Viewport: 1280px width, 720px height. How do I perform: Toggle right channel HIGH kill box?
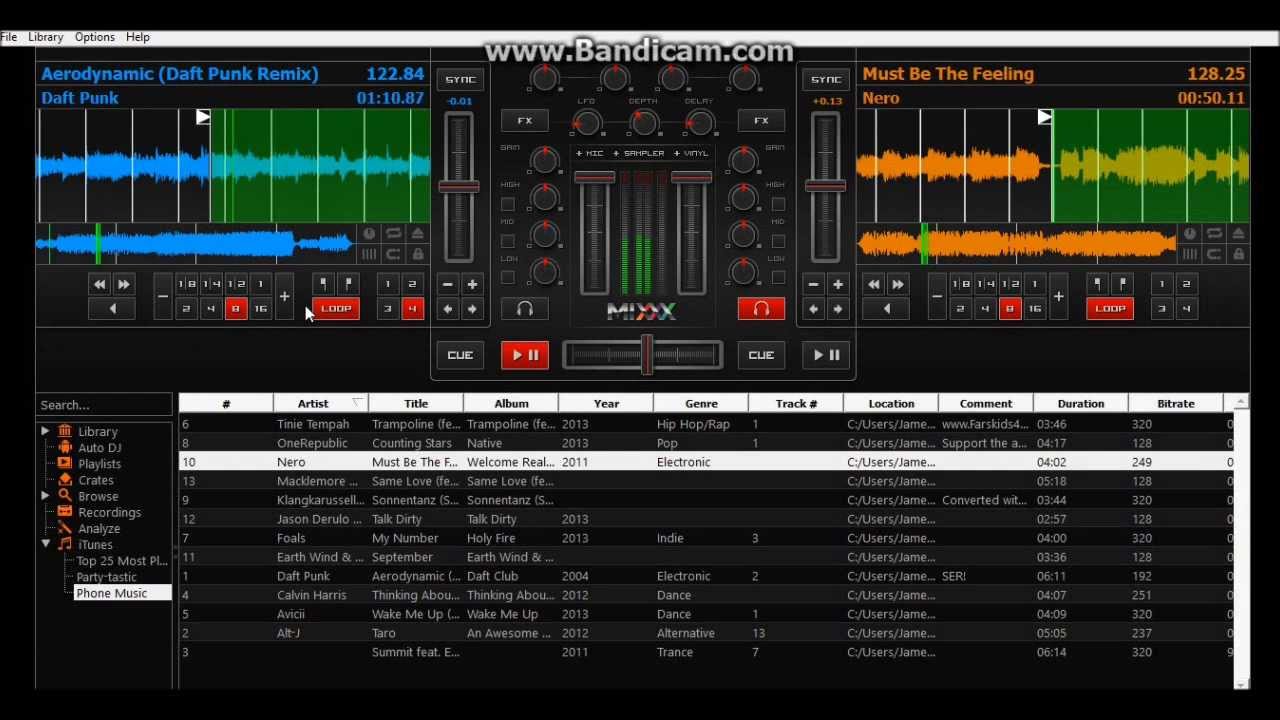coord(778,204)
